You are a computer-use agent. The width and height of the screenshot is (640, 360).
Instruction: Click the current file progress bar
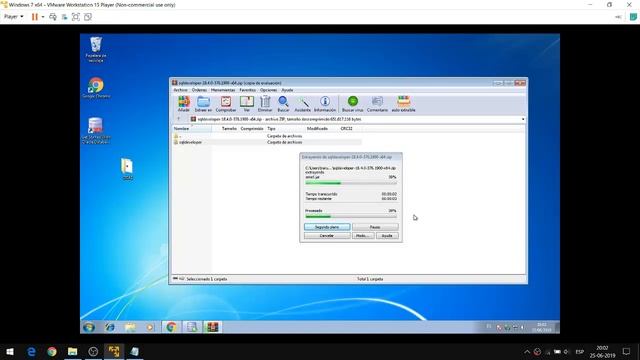(351, 183)
